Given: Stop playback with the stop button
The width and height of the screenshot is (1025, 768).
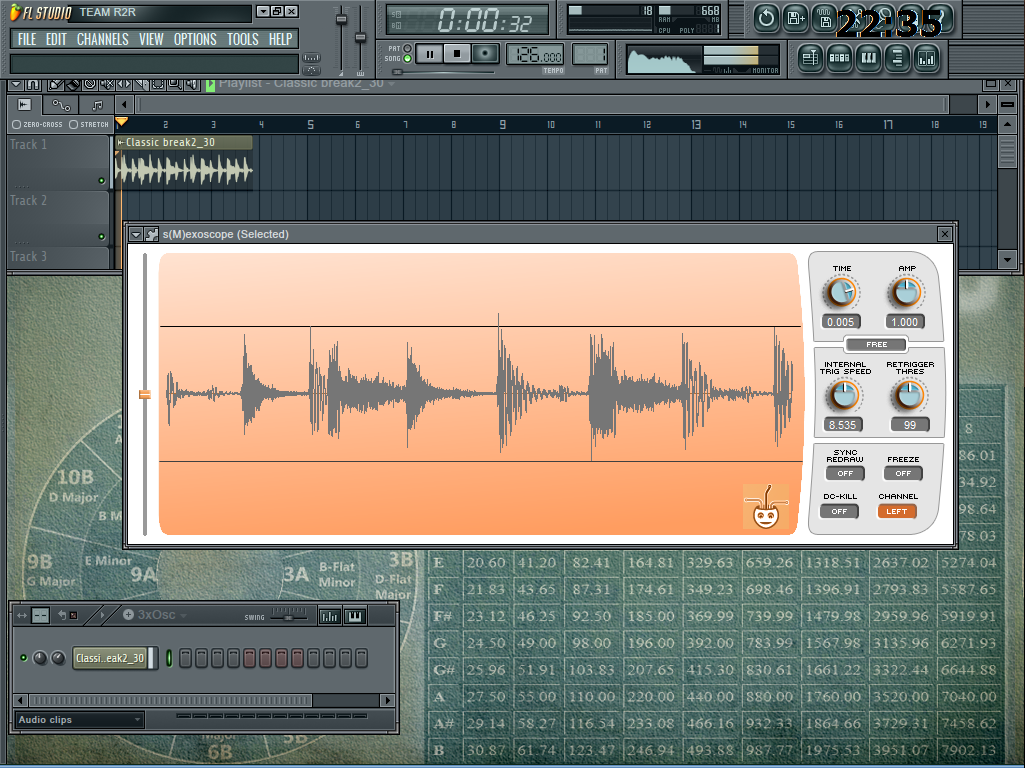Looking at the screenshot, I should 457,54.
